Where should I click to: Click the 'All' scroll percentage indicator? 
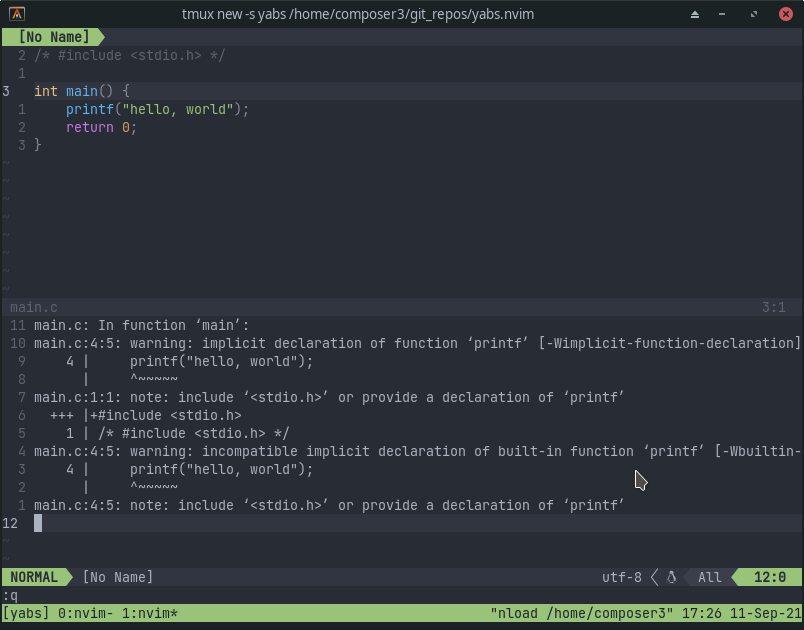[x=710, y=577]
